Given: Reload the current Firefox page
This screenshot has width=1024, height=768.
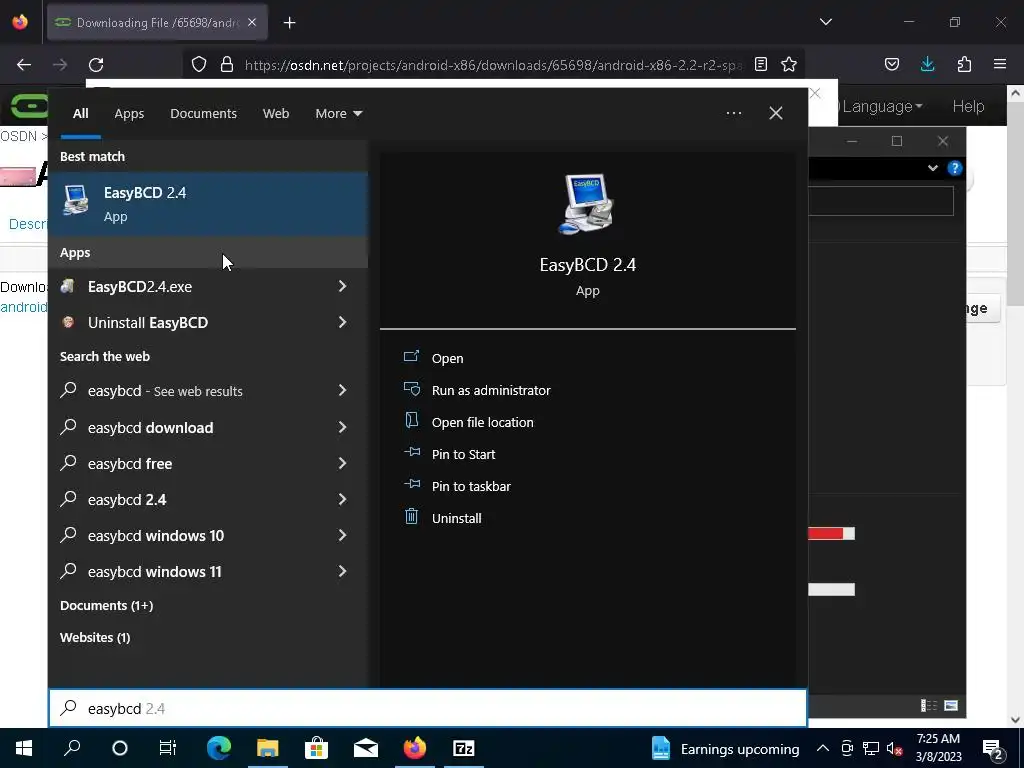Looking at the screenshot, I should (x=96, y=65).
